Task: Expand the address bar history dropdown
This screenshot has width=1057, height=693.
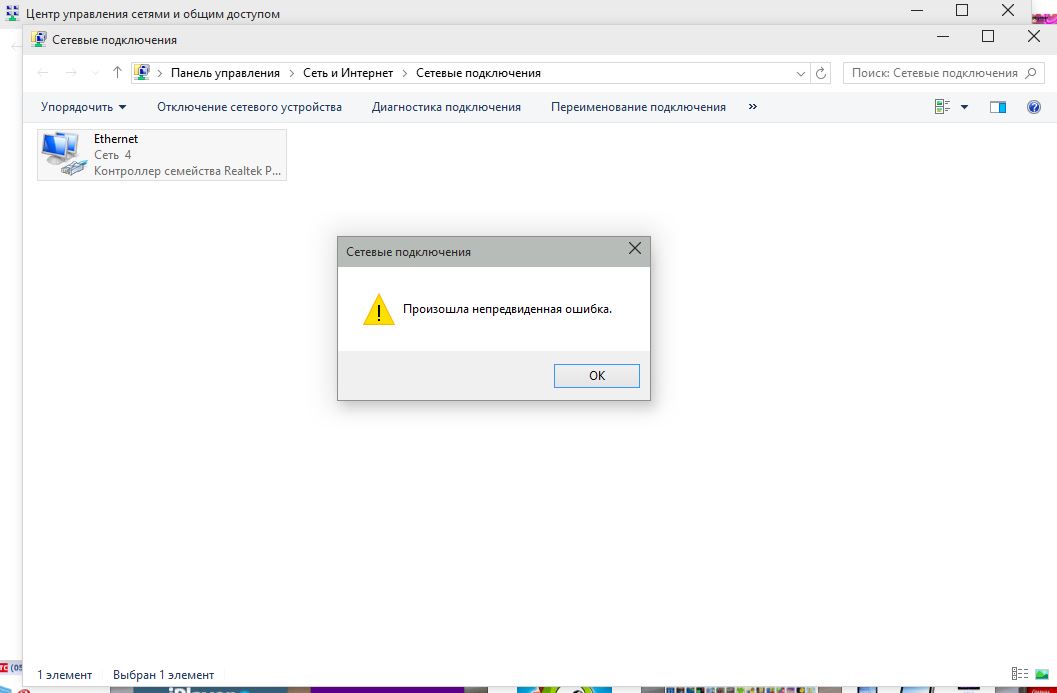Action: click(801, 73)
